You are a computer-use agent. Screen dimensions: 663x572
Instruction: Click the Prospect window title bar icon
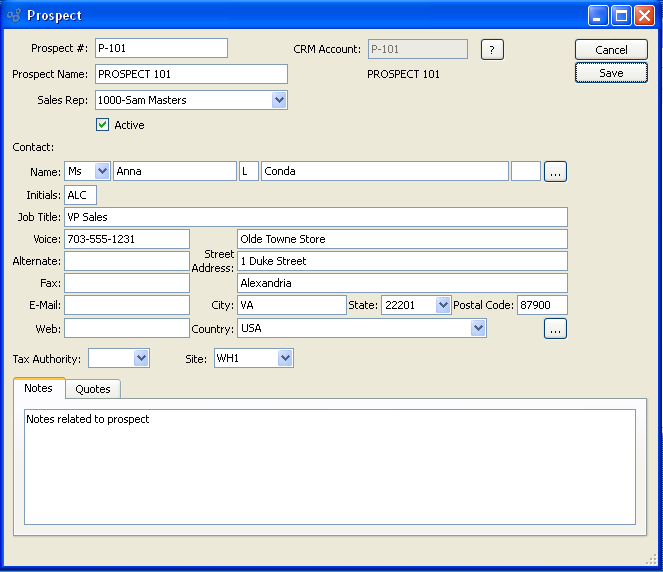pos(14,16)
